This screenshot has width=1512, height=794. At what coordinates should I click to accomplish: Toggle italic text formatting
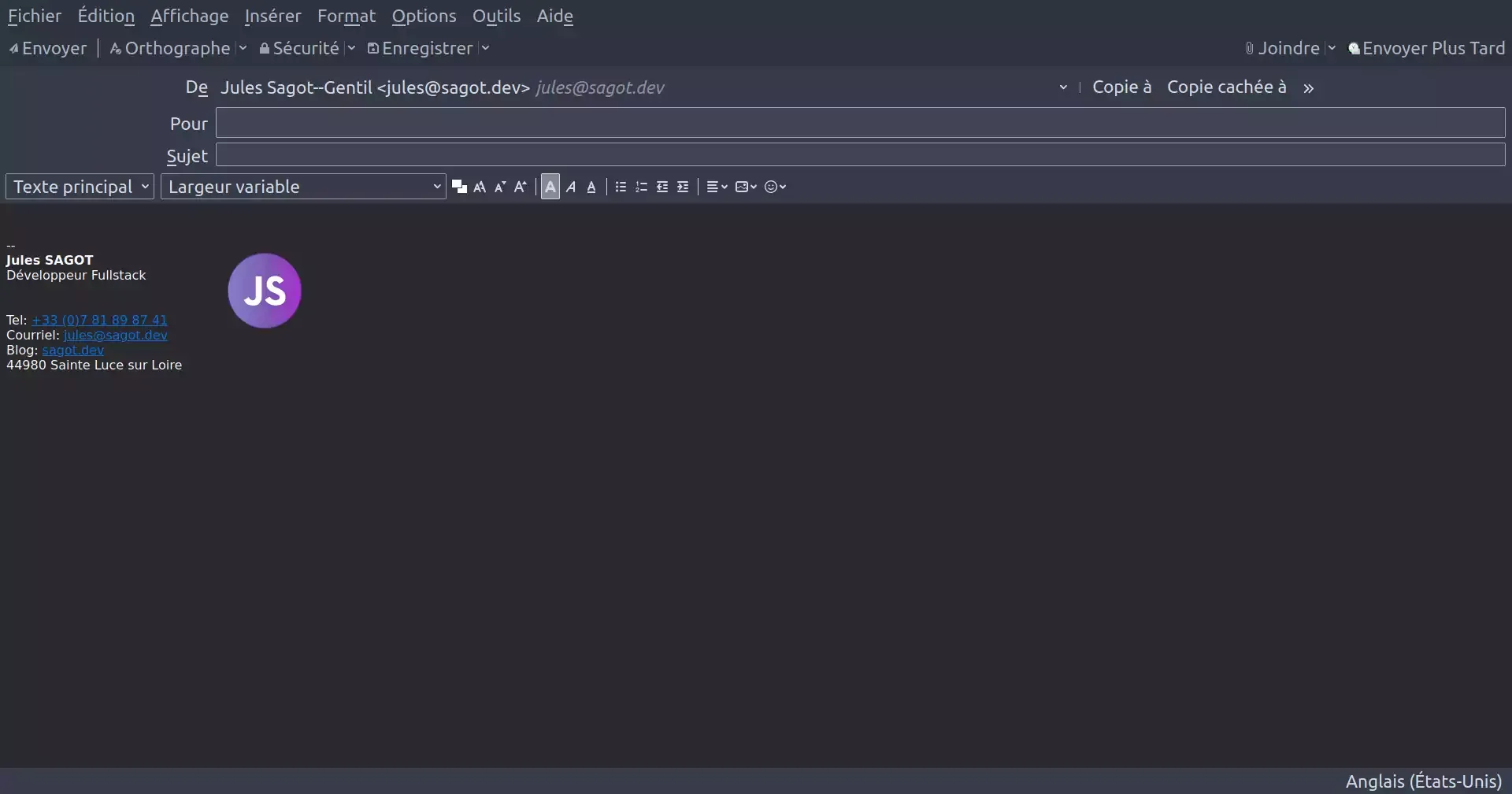pyautogui.click(x=571, y=187)
